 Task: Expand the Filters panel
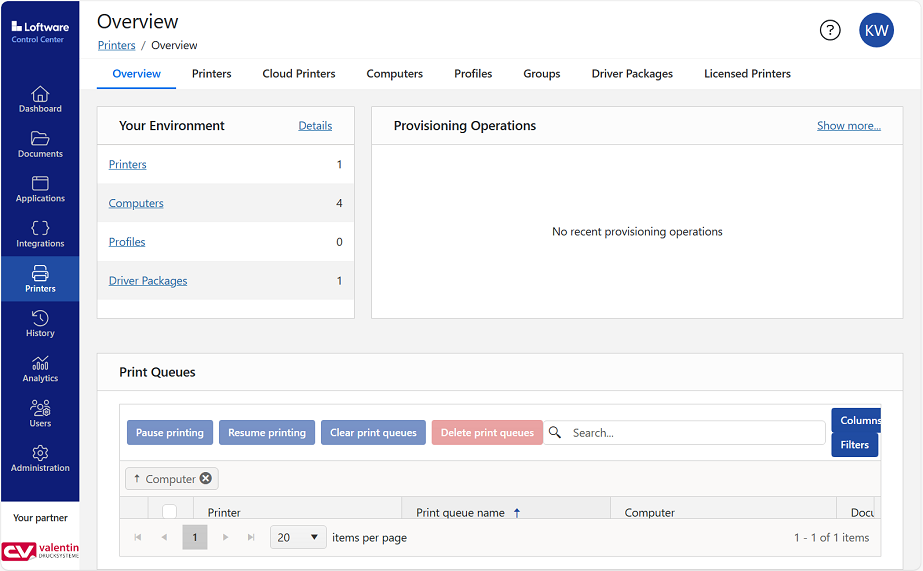point(854,445)
